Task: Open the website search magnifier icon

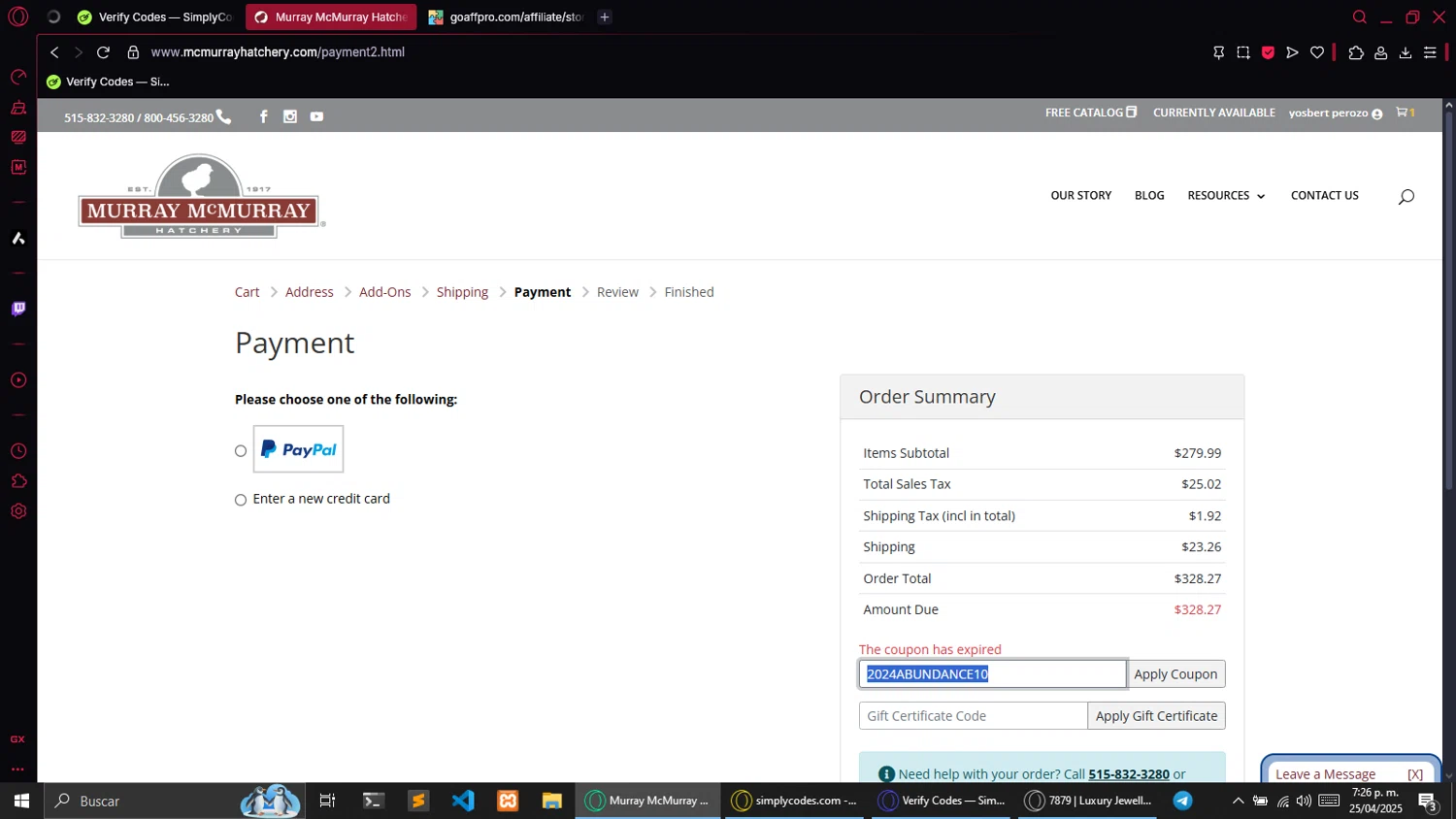Action: click(x=1406, y=197)
